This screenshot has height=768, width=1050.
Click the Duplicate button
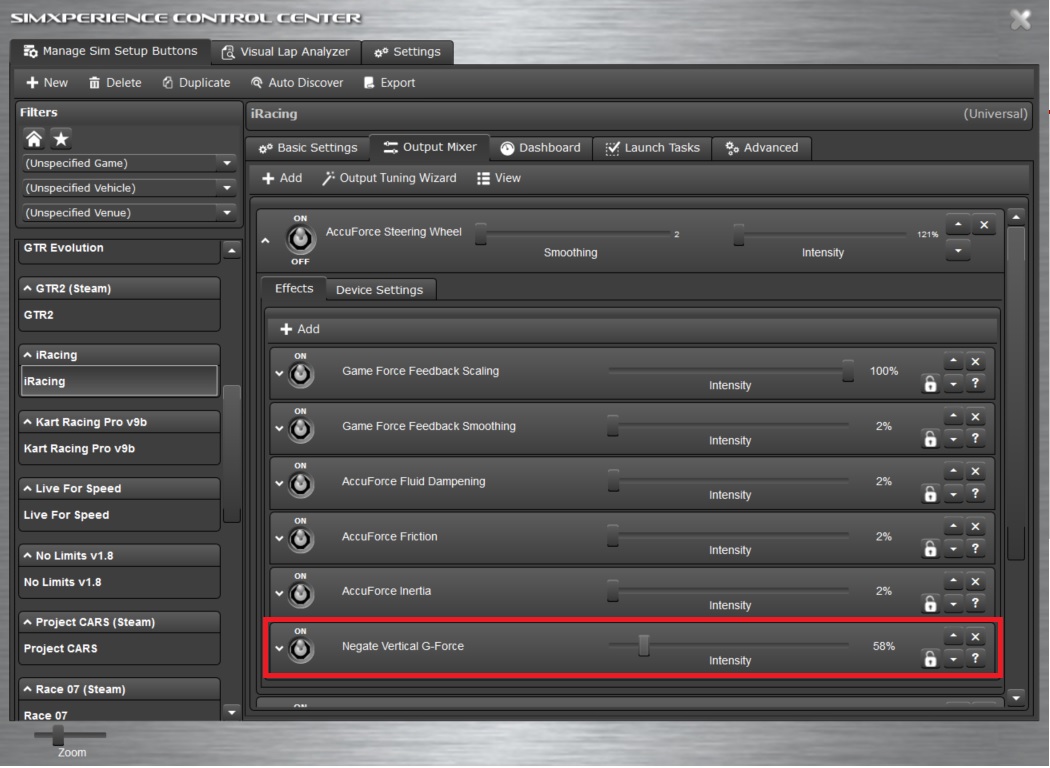click(x=196, y=82)
